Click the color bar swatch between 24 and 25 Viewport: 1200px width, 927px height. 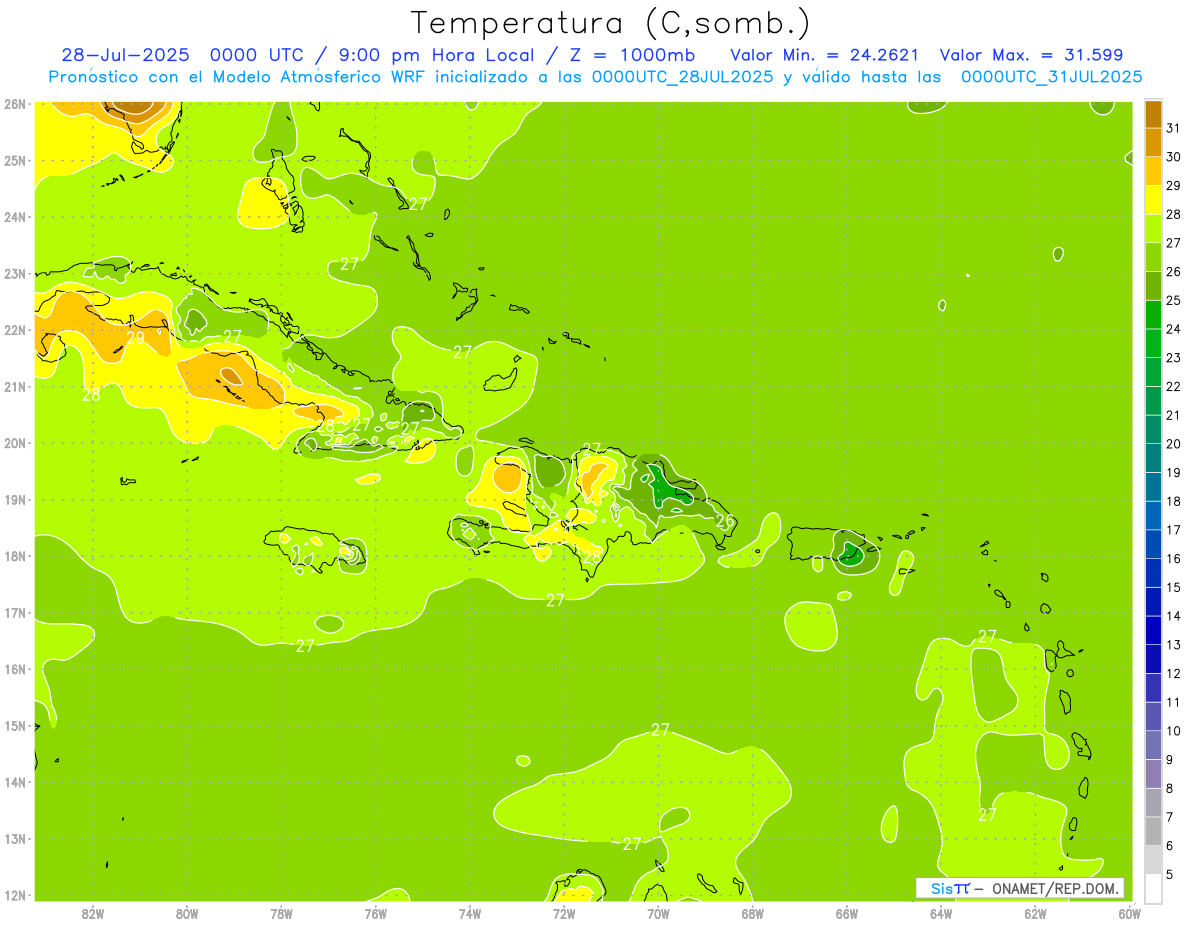click(x=1153, y=315)
